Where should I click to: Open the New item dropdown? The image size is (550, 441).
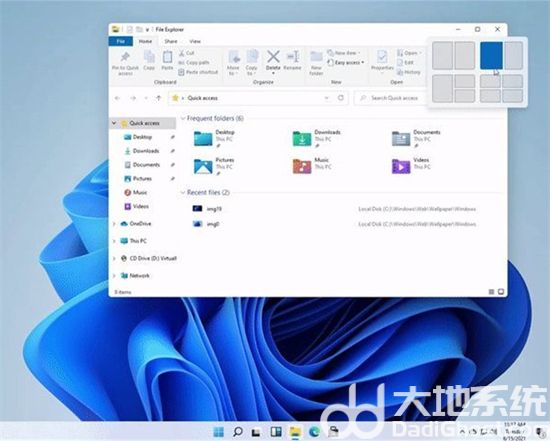click(344, 53)
